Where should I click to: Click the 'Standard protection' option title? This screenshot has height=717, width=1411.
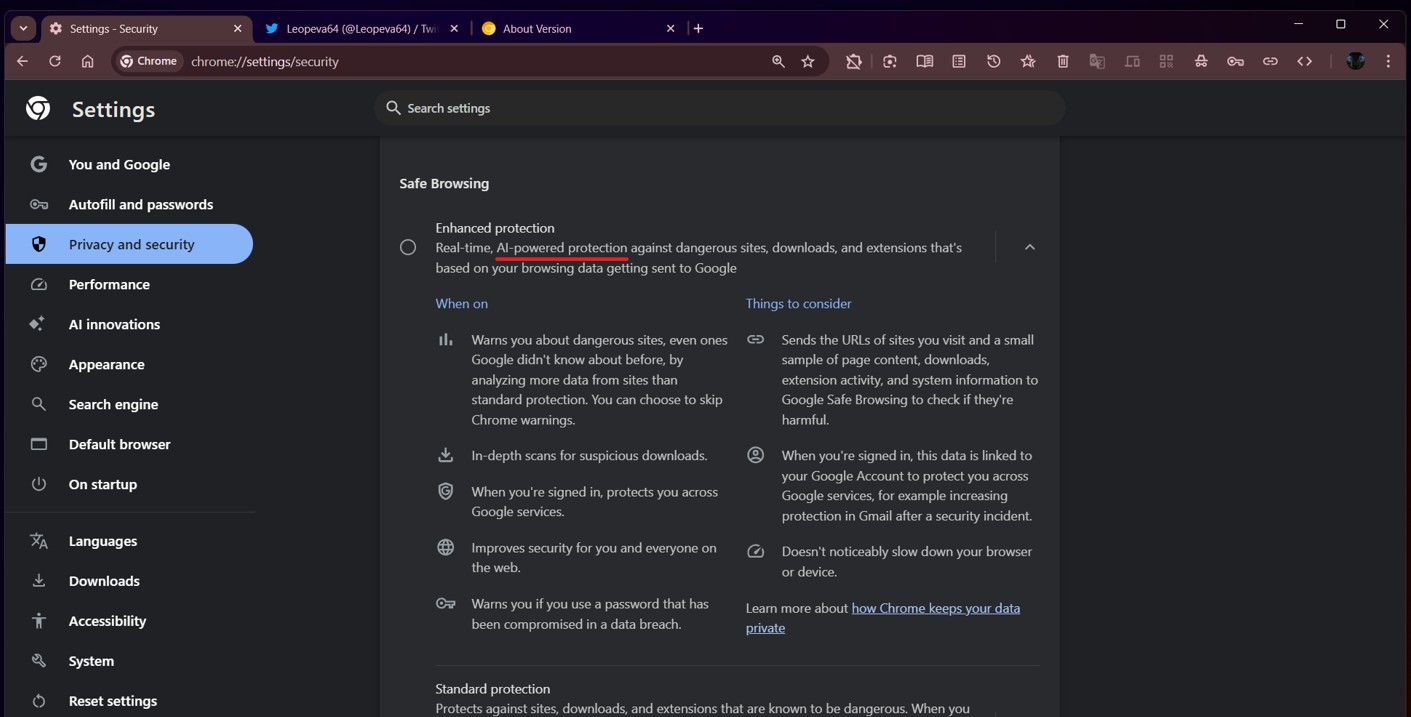(x=493, y=689)
